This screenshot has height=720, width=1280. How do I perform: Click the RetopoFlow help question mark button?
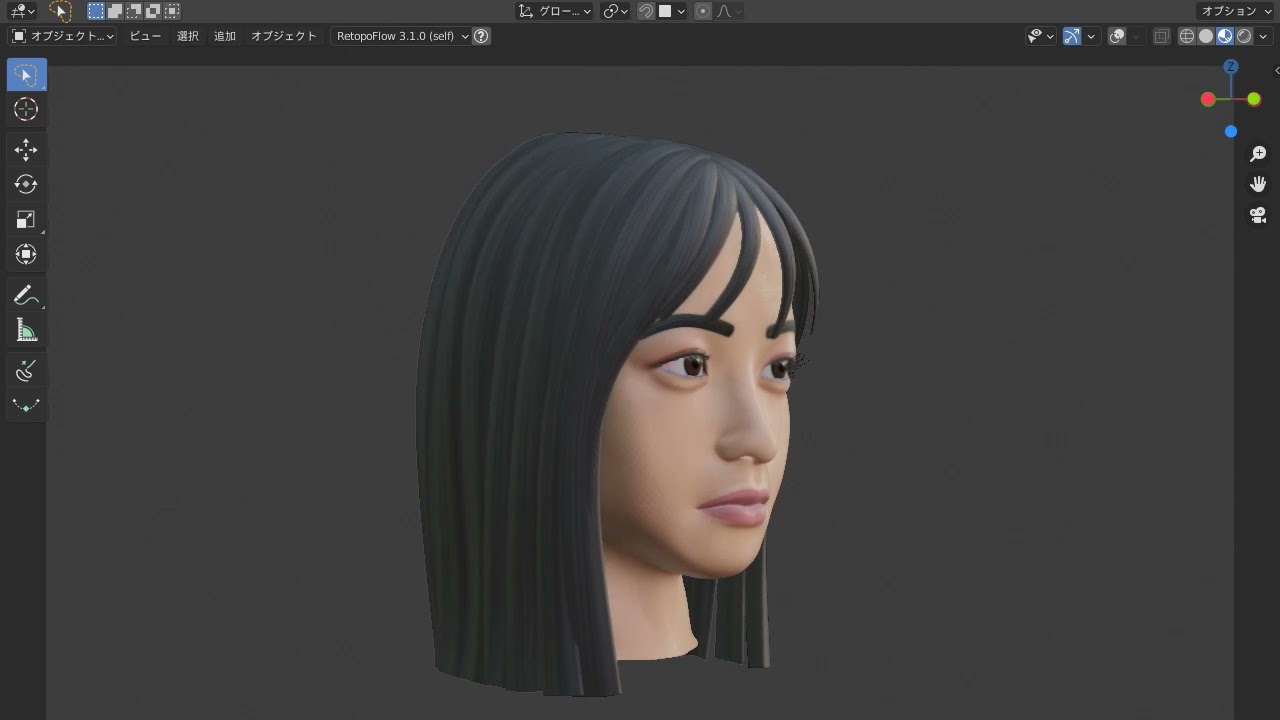(481, 36)
